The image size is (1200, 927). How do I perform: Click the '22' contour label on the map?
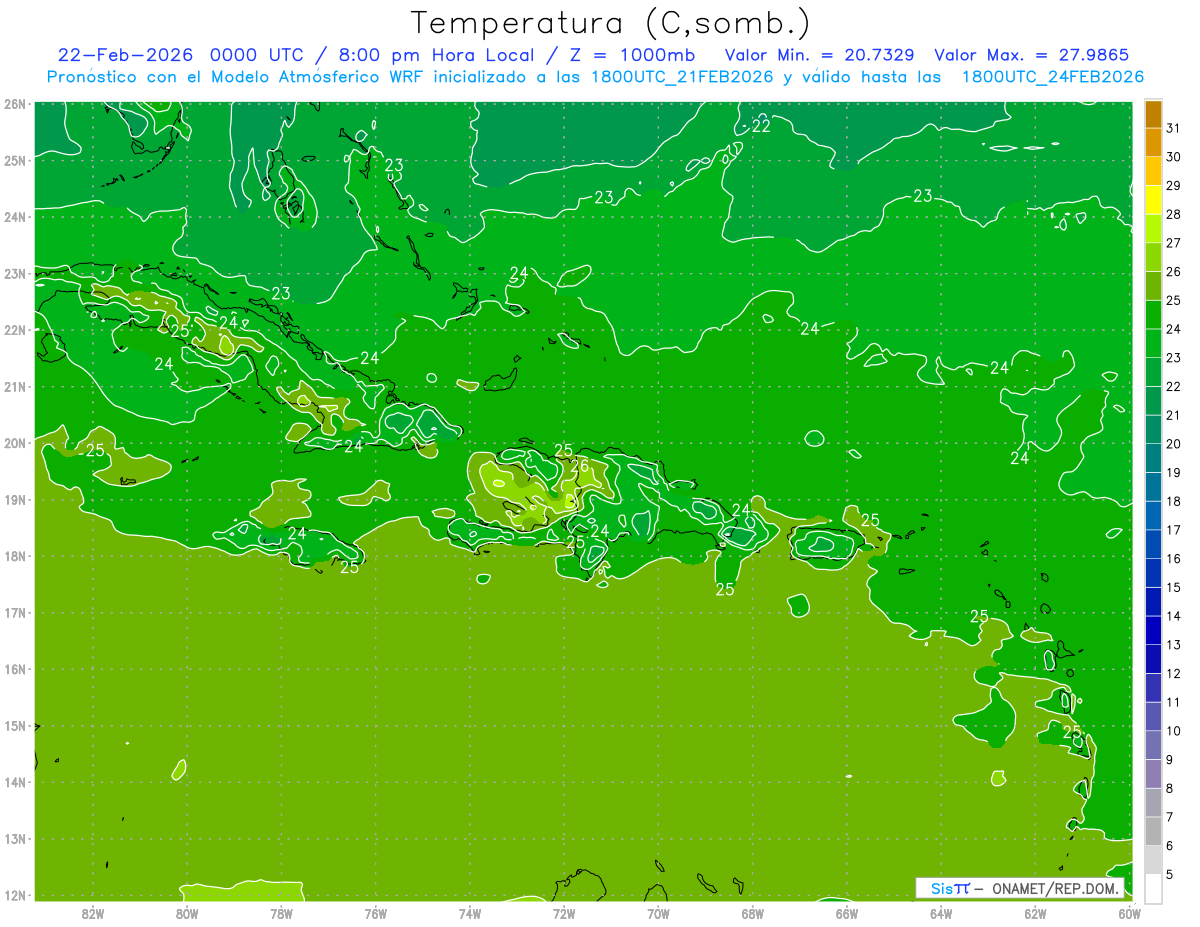pyautogui.click(x=762, y=126)
